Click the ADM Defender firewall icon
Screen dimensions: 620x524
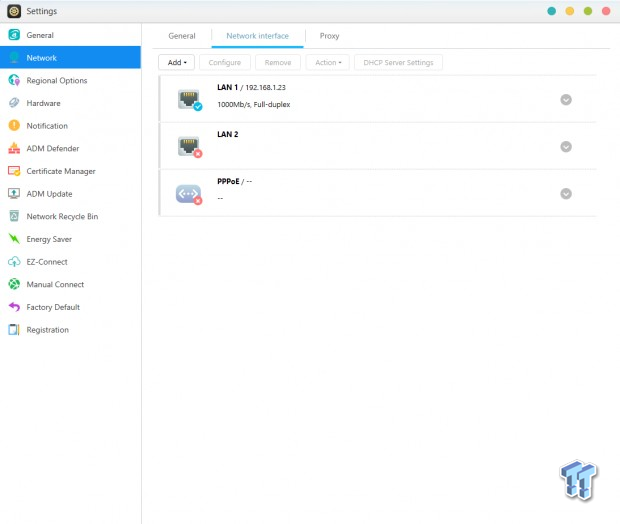tap(14, 148)
